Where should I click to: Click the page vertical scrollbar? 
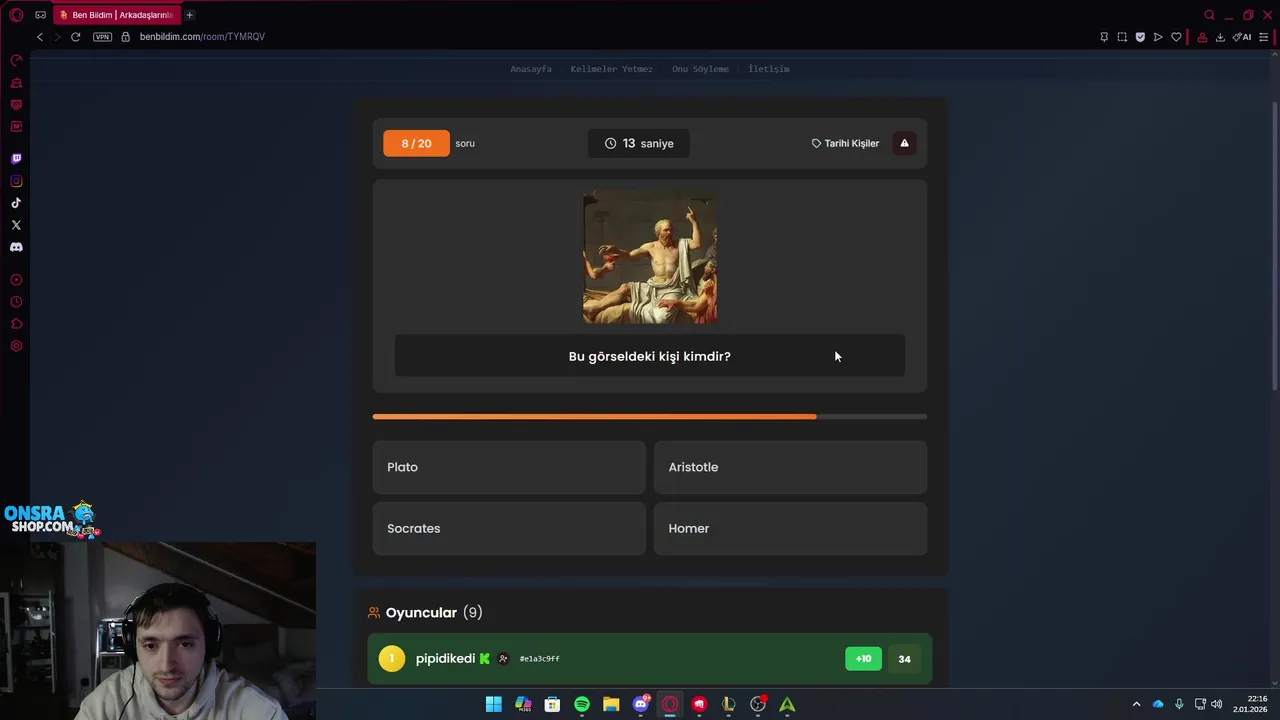1275,245
